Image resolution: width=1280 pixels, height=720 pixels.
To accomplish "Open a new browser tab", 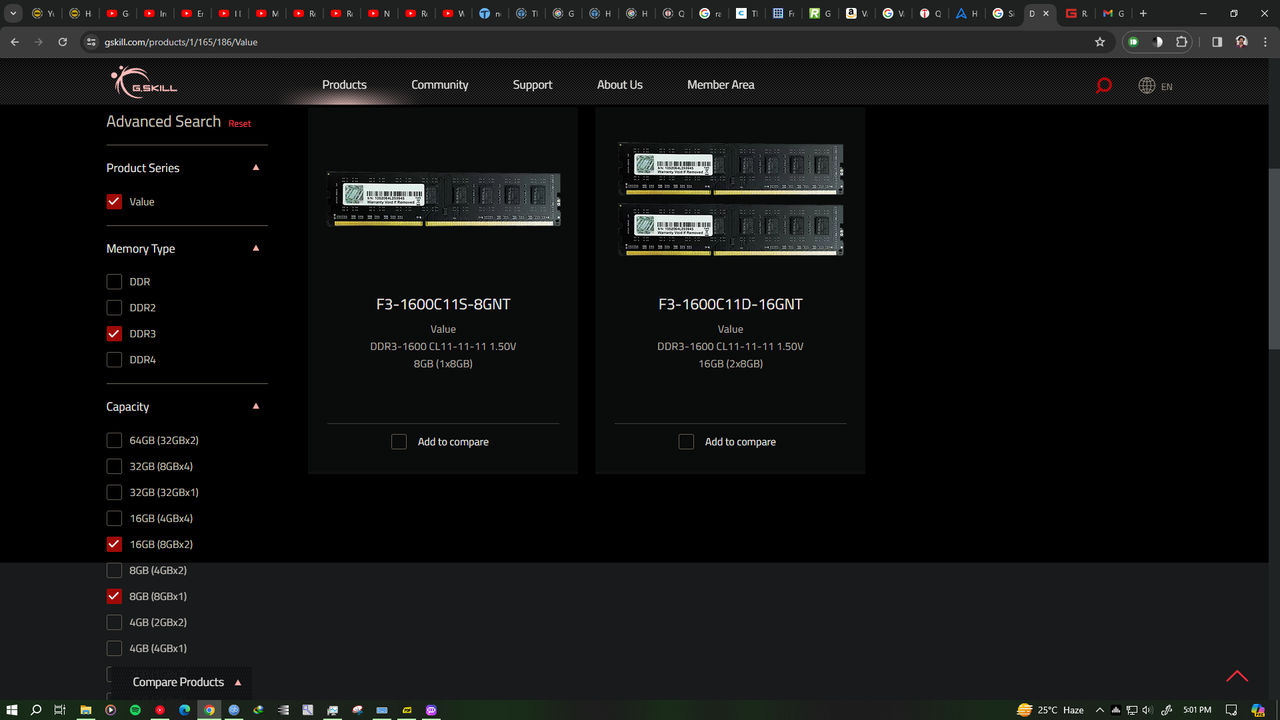I will coord(1143,14).
